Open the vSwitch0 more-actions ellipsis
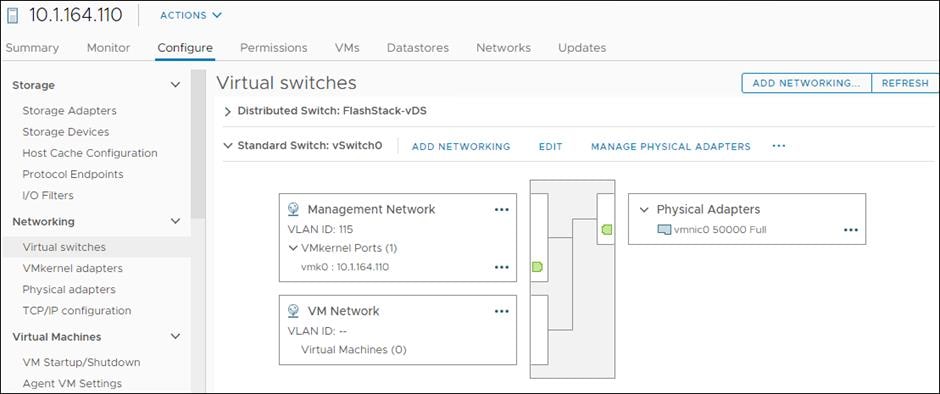This screenshot has width=940, height=394. [779, 146]
